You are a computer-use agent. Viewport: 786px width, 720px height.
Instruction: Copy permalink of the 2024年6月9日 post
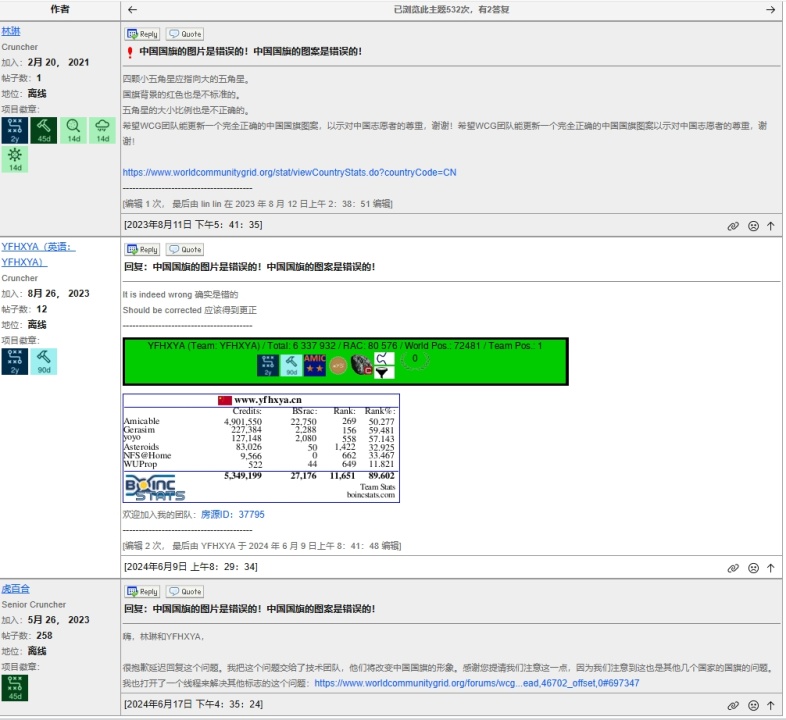[x=733, y=568]
